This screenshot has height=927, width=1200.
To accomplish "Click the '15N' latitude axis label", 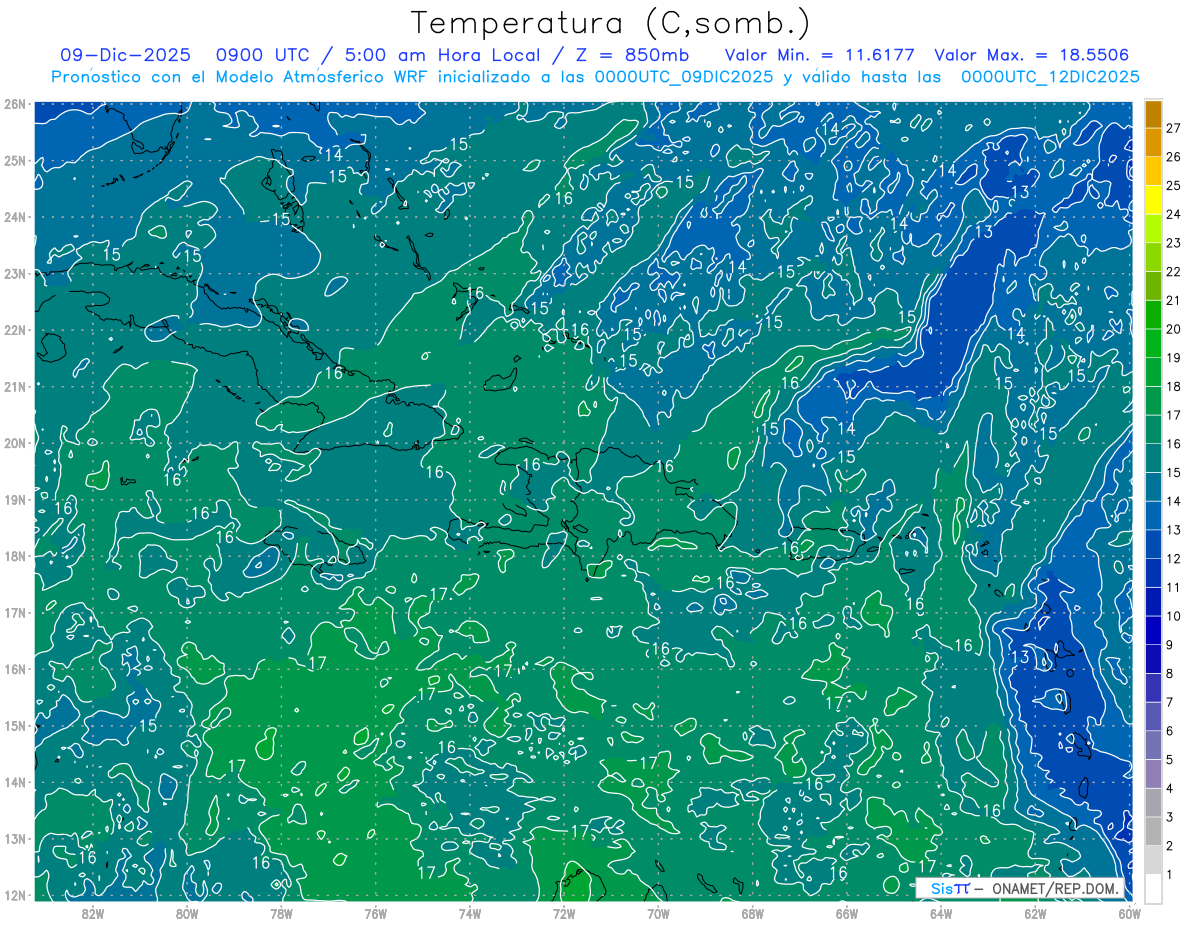I will (15, 725).
